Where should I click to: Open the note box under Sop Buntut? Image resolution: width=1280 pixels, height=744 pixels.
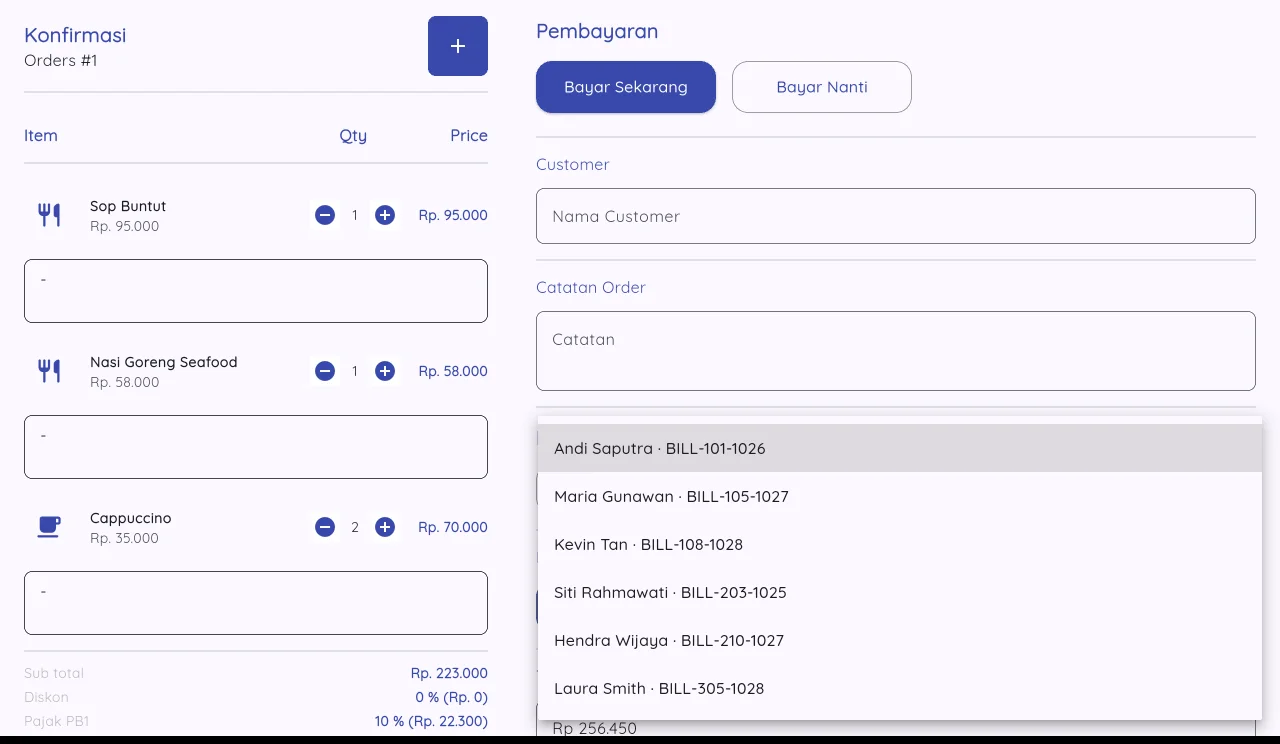(x=256, y=291)
